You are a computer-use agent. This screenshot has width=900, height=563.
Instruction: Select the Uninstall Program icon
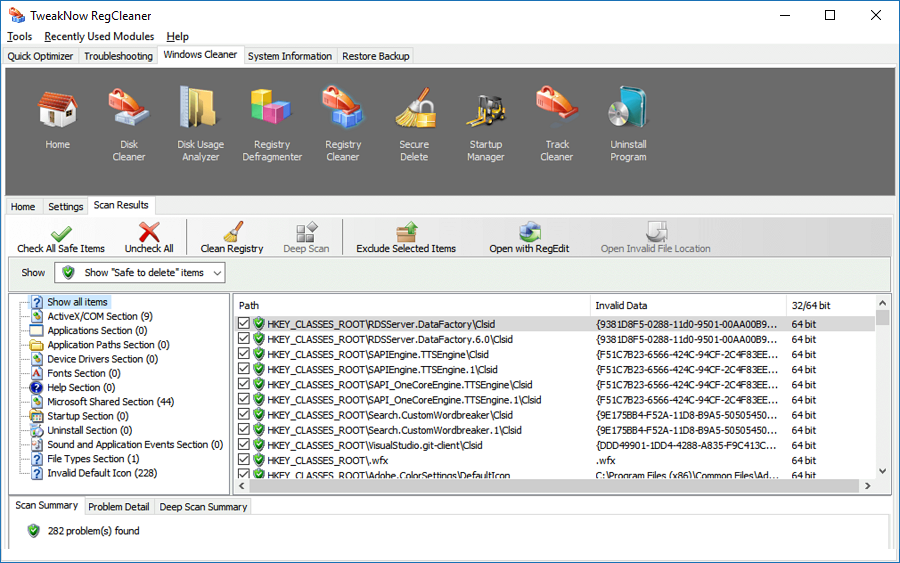[x=628, y=108]
